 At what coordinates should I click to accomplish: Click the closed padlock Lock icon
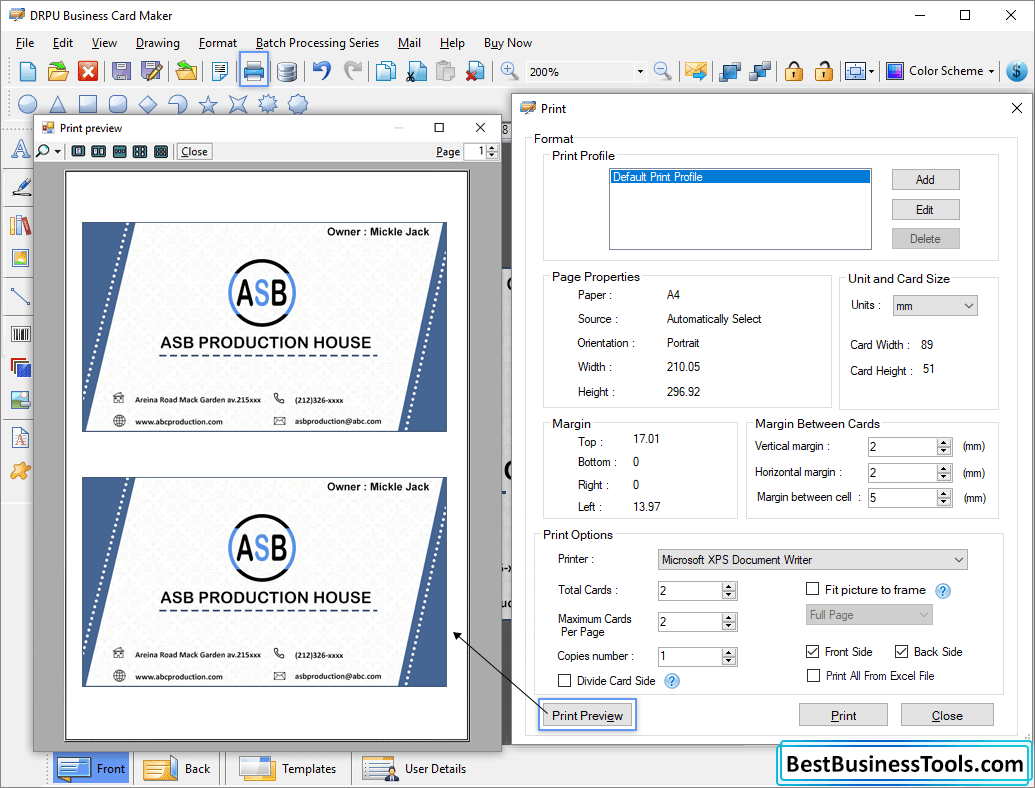point(793,71)
